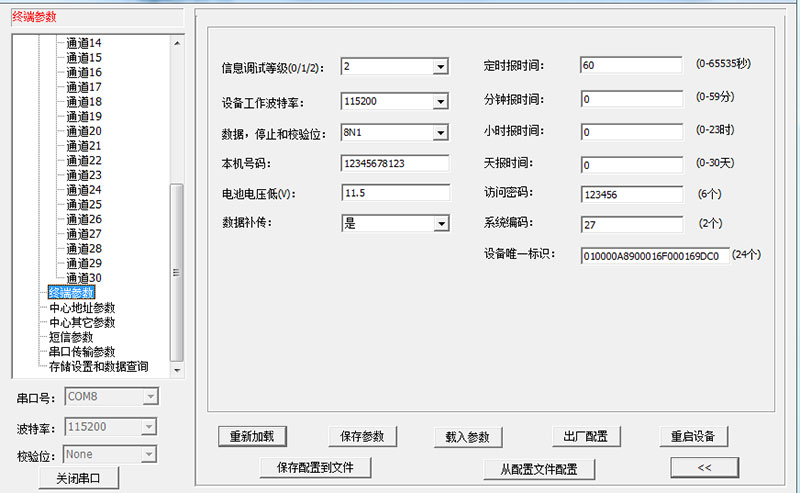The image size is (800, 493).
Task: Click the tree vertical scrollbar thumb
Action: 177,273
